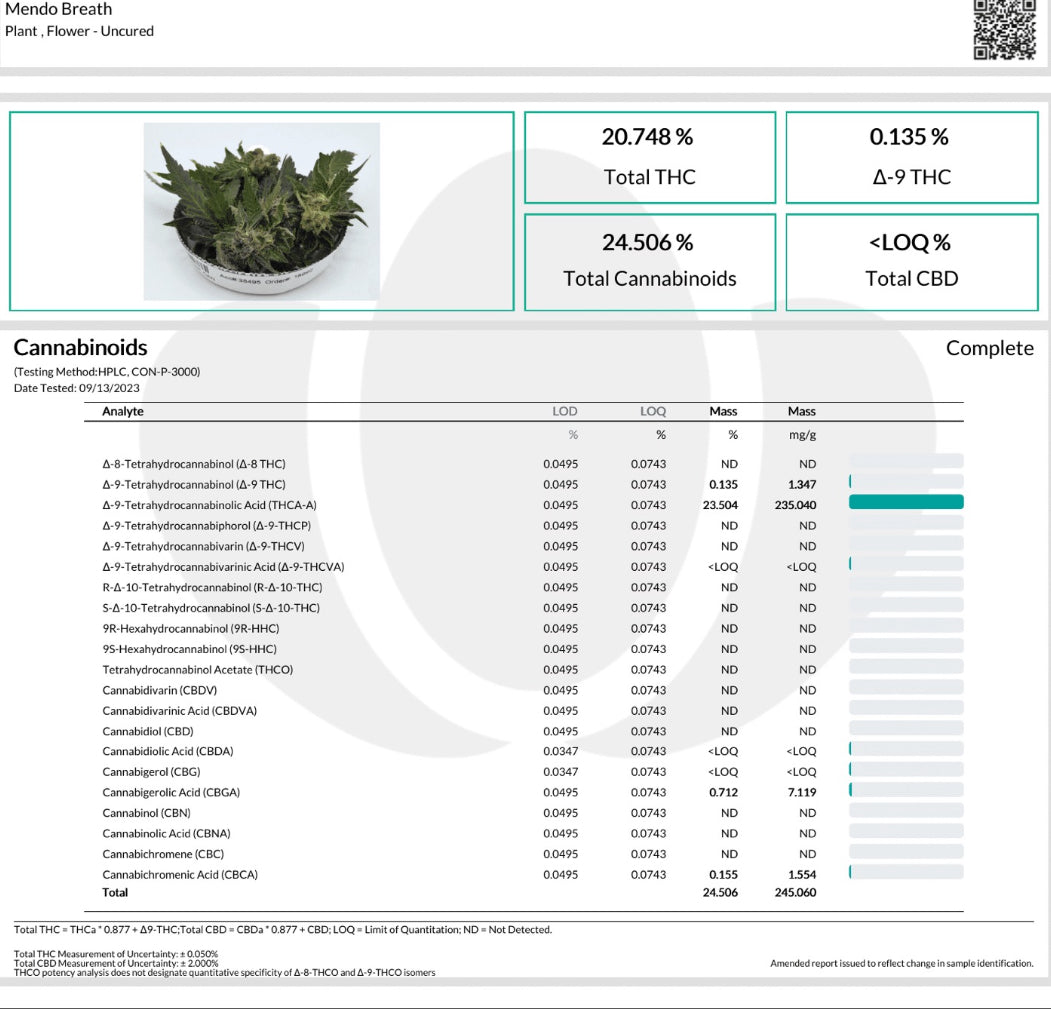Click the Mendo Breath sample title
Screen dimensions: 1051x1009
[x=59, y=10]
